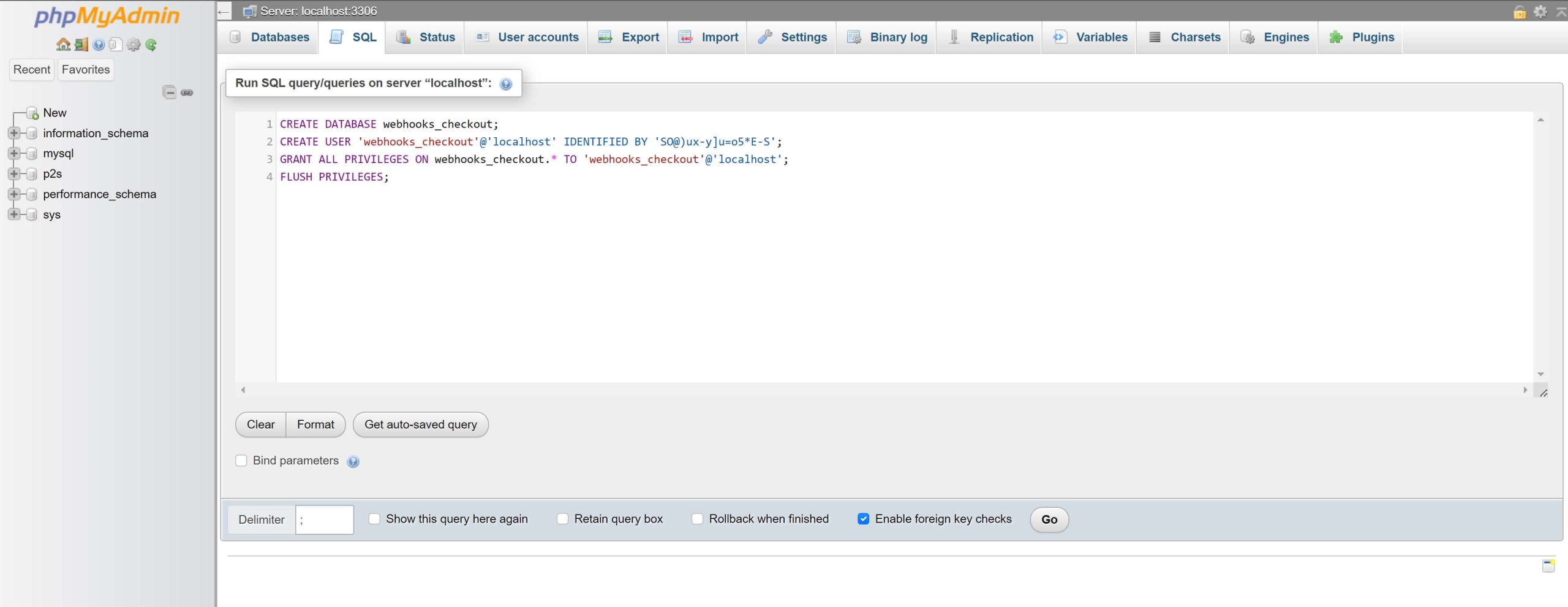
Task: Select the SQL tab
Action: coord(352,37)
